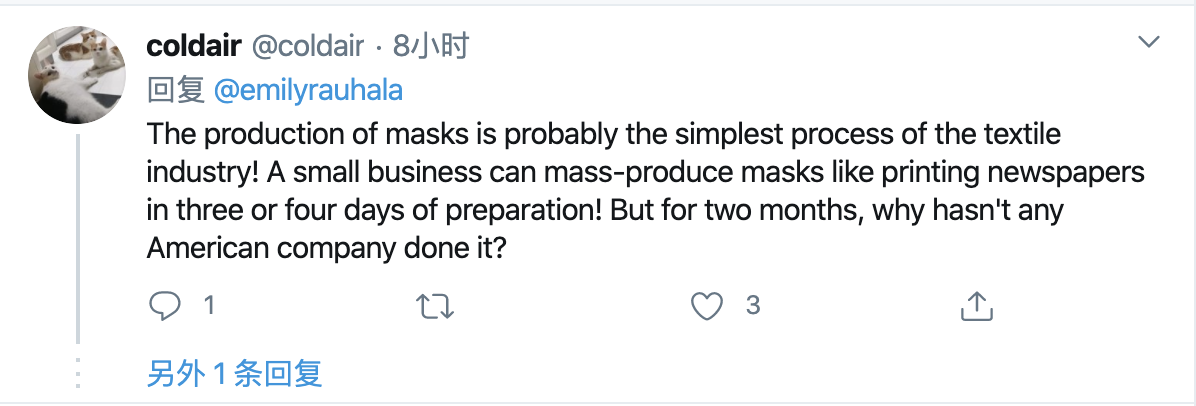Visit the @emilyrauhala mention link
The width and height of the screenshot is (1196, 406).
point(308,90)
